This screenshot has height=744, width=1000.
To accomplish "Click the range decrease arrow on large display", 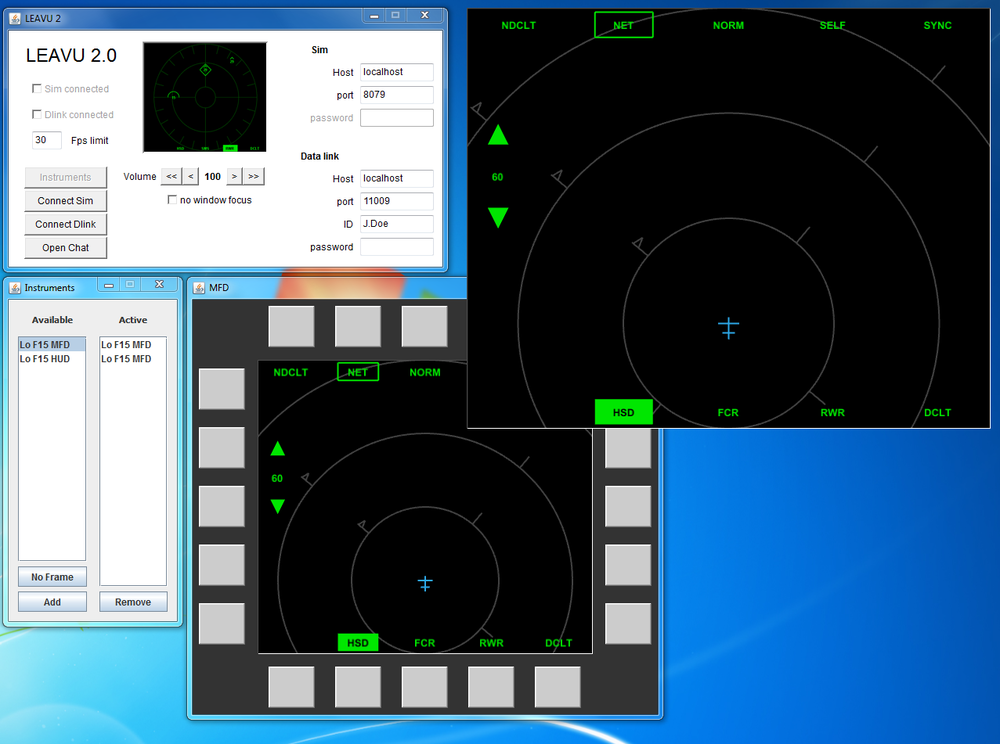I will click(x=498, y=217).
